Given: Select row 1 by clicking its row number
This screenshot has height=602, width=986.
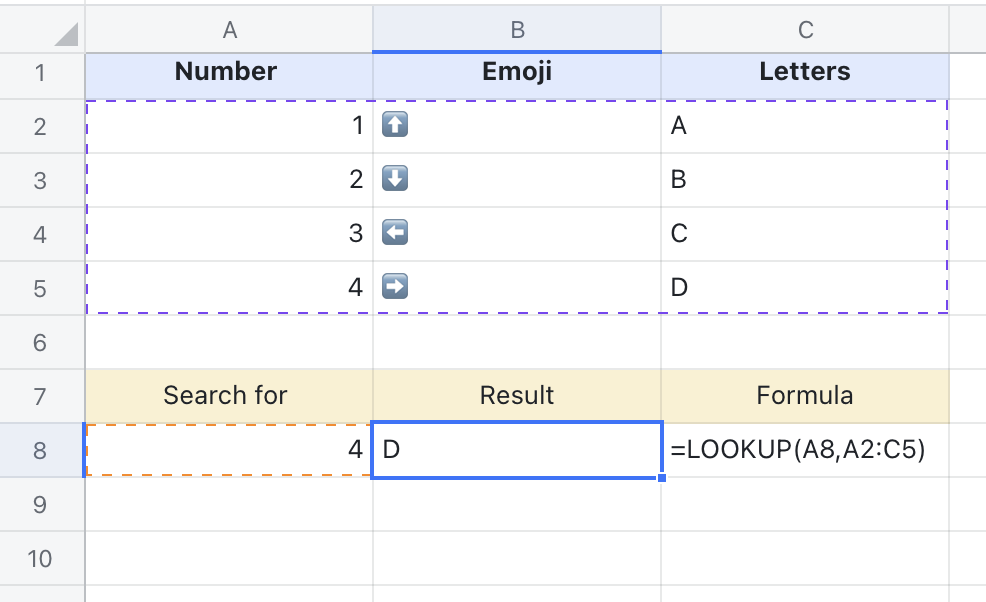Looking at the screenshot, I should (40, 72).
